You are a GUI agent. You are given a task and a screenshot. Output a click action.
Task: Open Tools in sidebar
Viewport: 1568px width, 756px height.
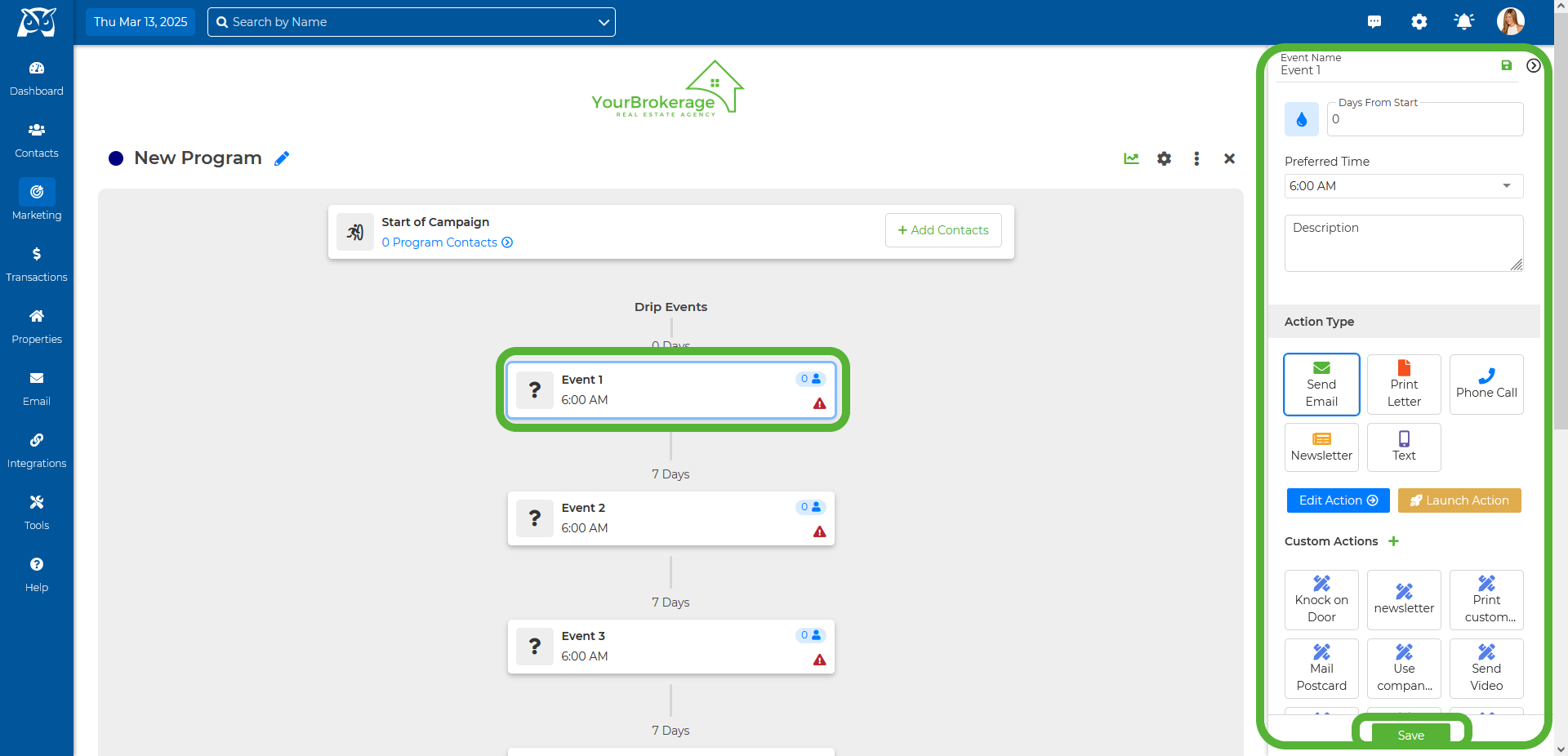(37, 513)
